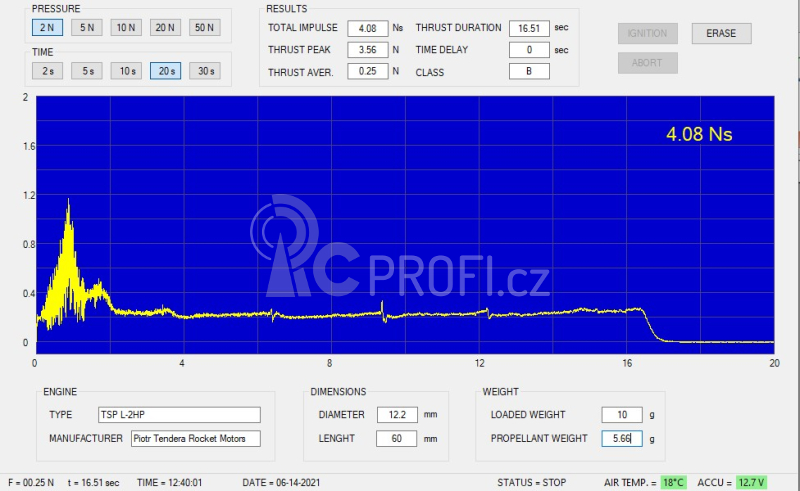The image size is (800, 491).
Task: Set time scale to 20 s
Action: (165, 71)
